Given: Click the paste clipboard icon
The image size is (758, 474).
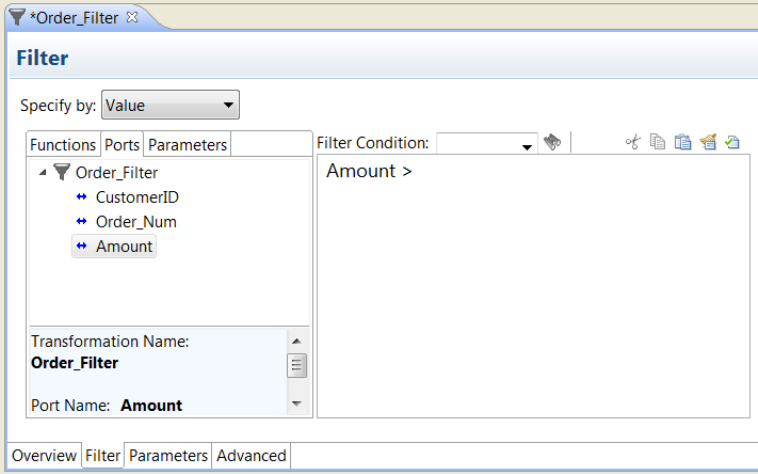Looking at the screenshot, I should click(x=683, y=143).
